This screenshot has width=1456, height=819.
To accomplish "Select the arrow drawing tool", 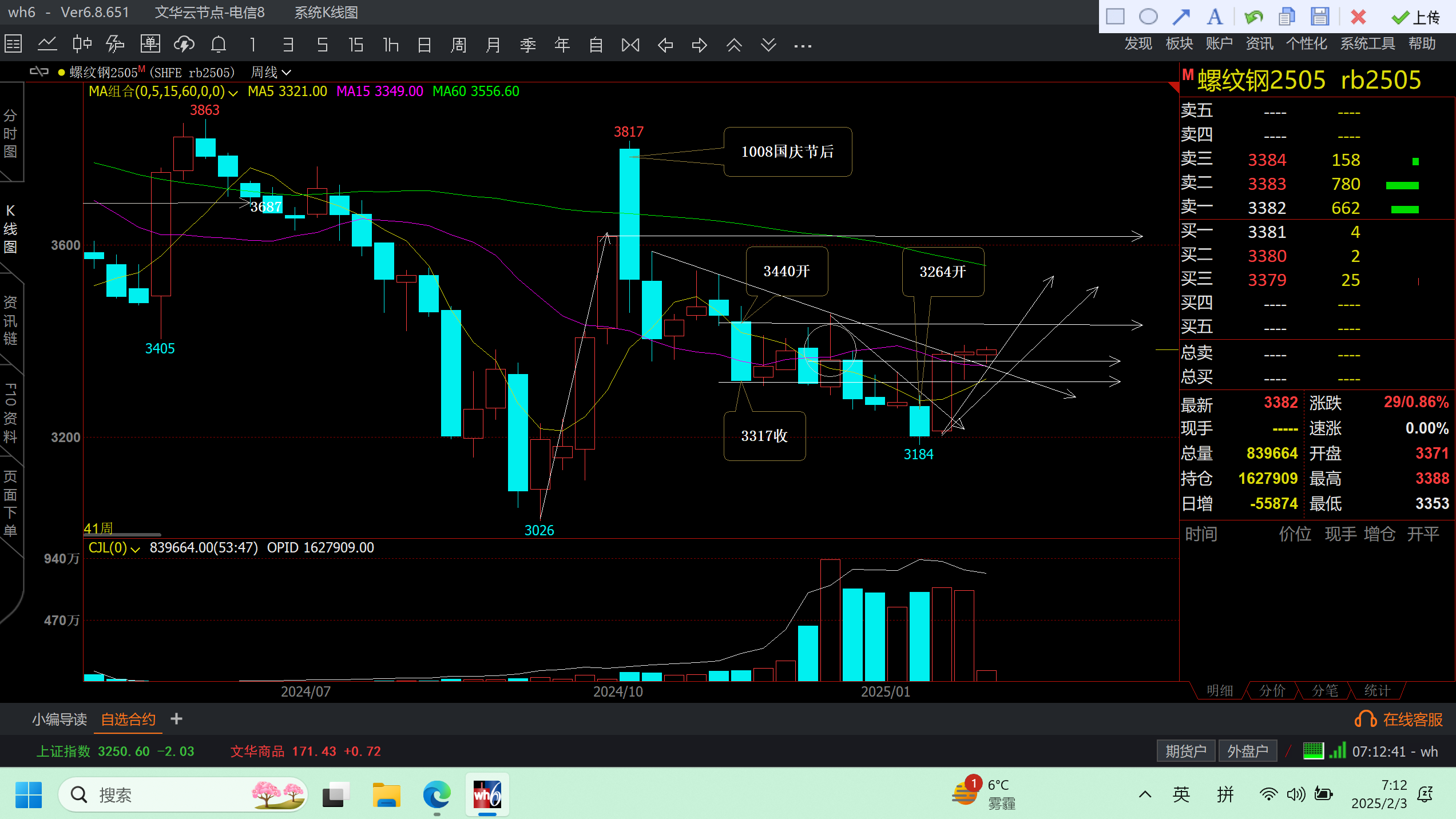I will point(1181,17).
